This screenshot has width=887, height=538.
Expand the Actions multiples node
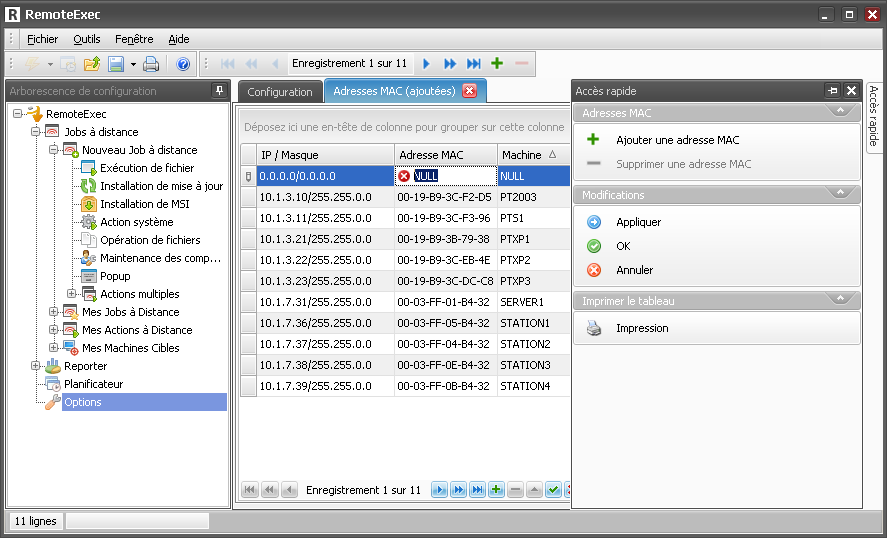[72, 294]
